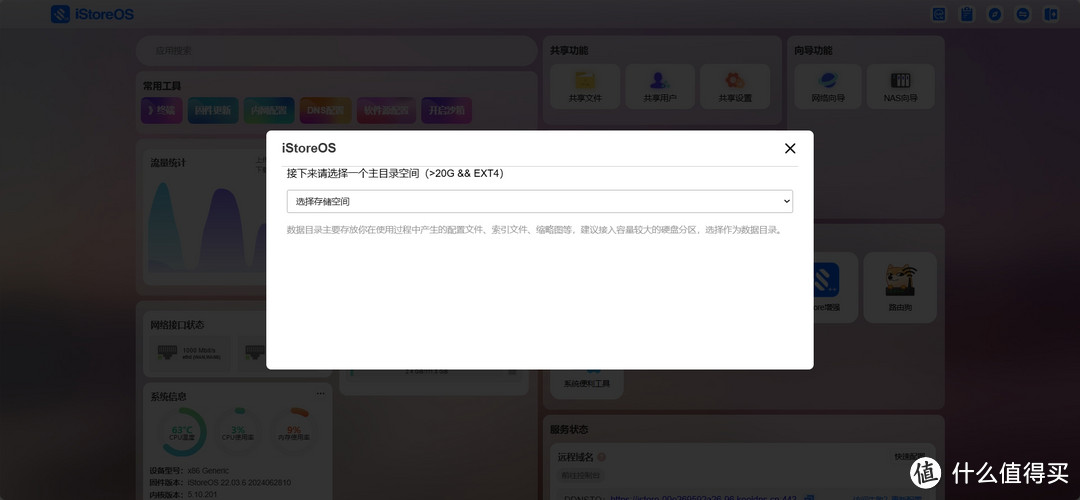Open the 系统便利工具 tile
Viewport: 1080px width, 500px height.
click(x=587, y=383)
